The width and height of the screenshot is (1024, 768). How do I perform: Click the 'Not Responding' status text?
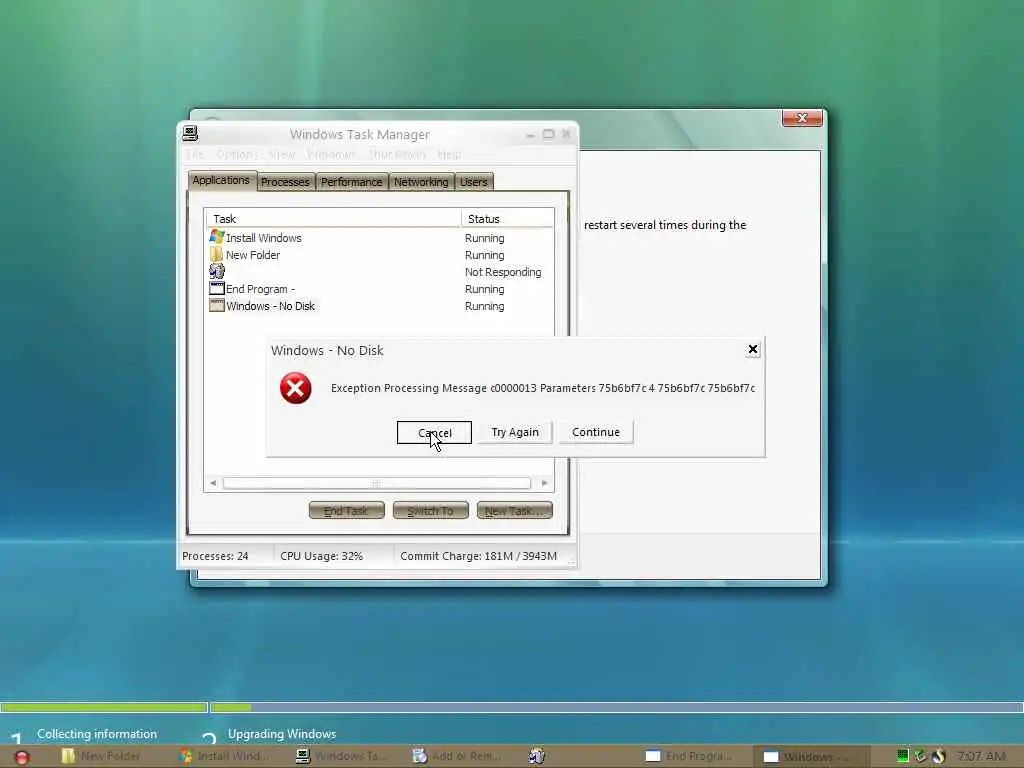coord(503,272)
